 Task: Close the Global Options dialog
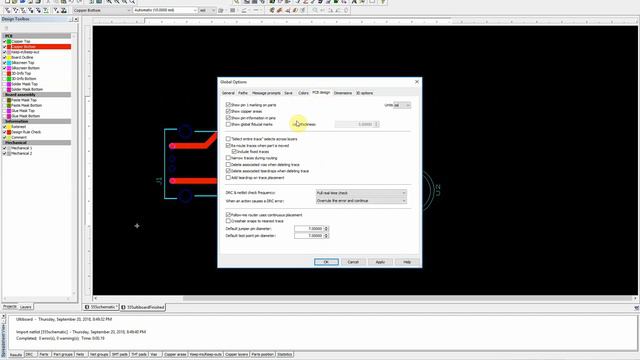(417, 82)
